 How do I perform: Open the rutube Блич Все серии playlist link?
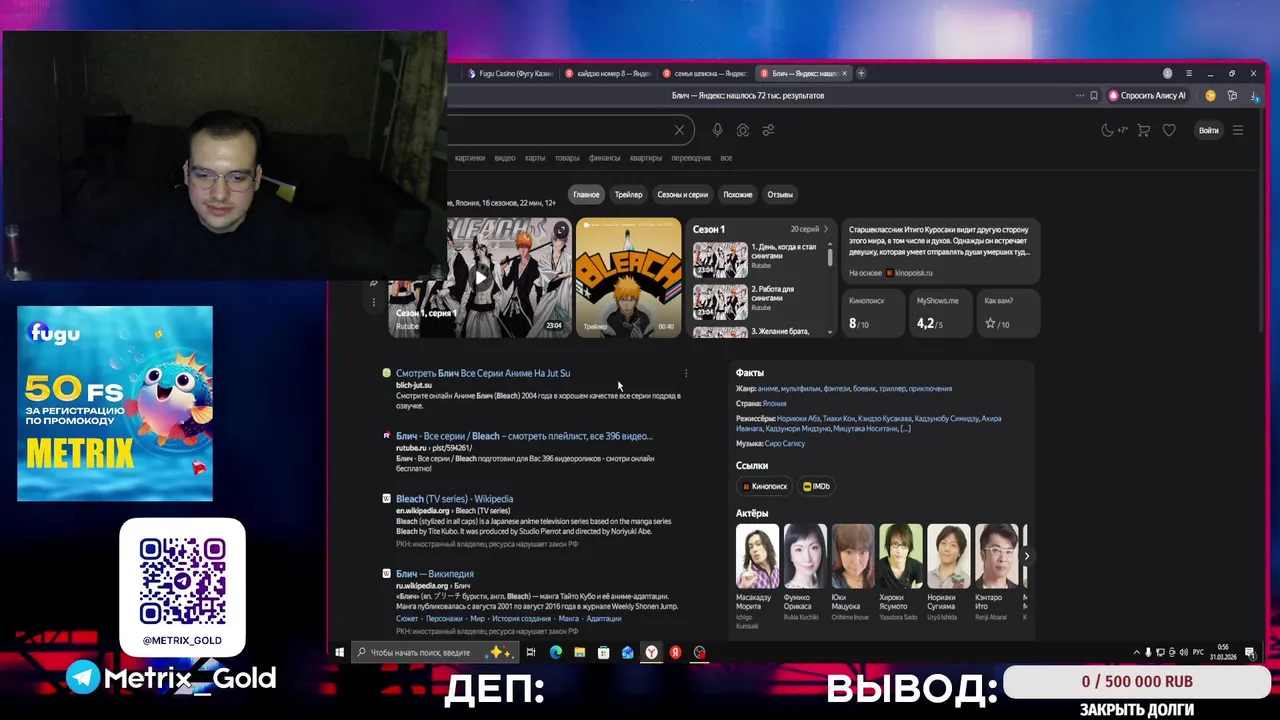point(524,436)
